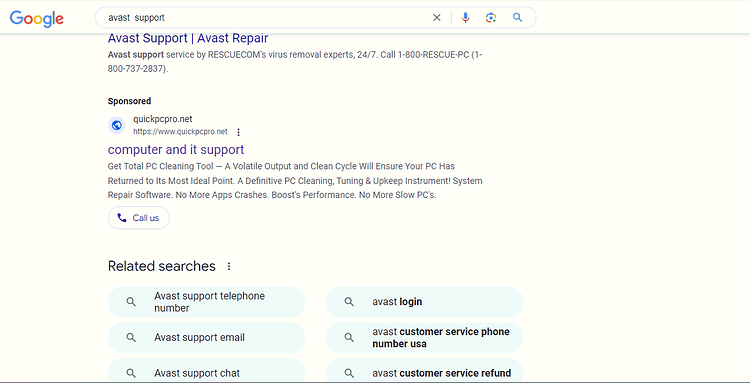Start voice search with microphone icon
The height and width of the screenshot is (383, 750).
(465, 18)
